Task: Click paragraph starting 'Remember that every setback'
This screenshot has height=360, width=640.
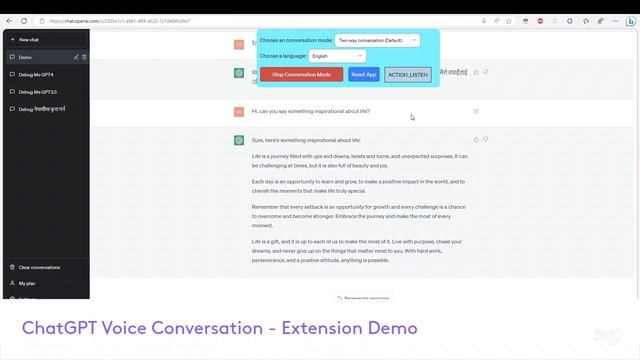Action: click(x=358, y=216)
